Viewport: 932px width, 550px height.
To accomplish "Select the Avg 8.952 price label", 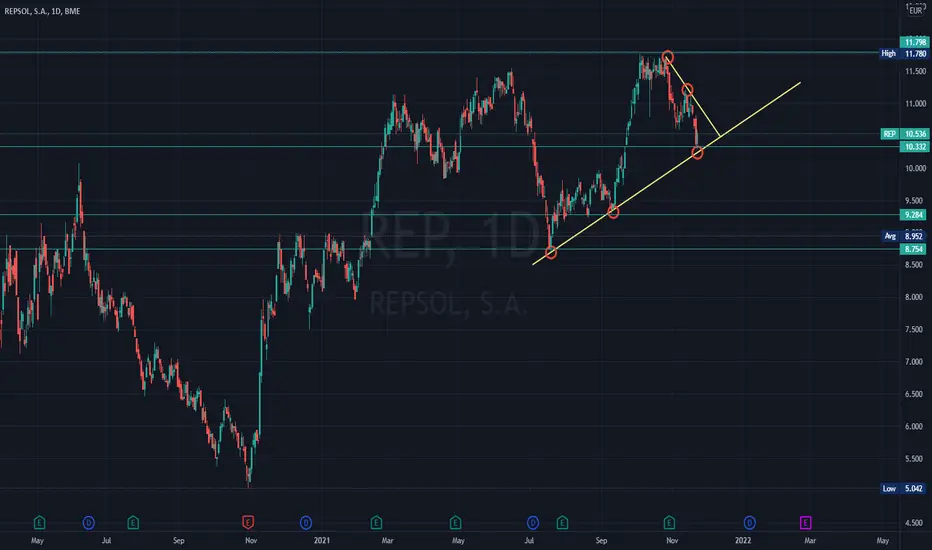I will click(x=903, y=236).
